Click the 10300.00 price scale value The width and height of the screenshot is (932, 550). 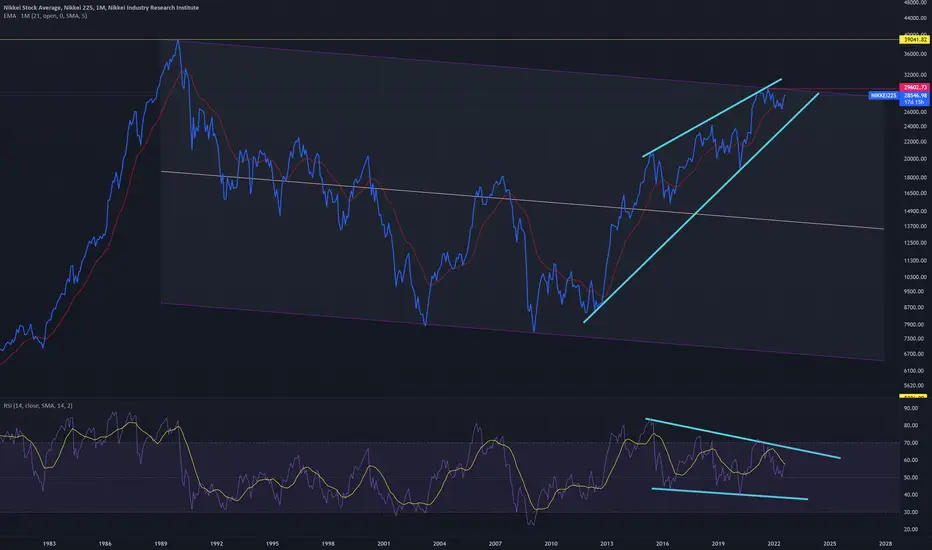(915, 277)
